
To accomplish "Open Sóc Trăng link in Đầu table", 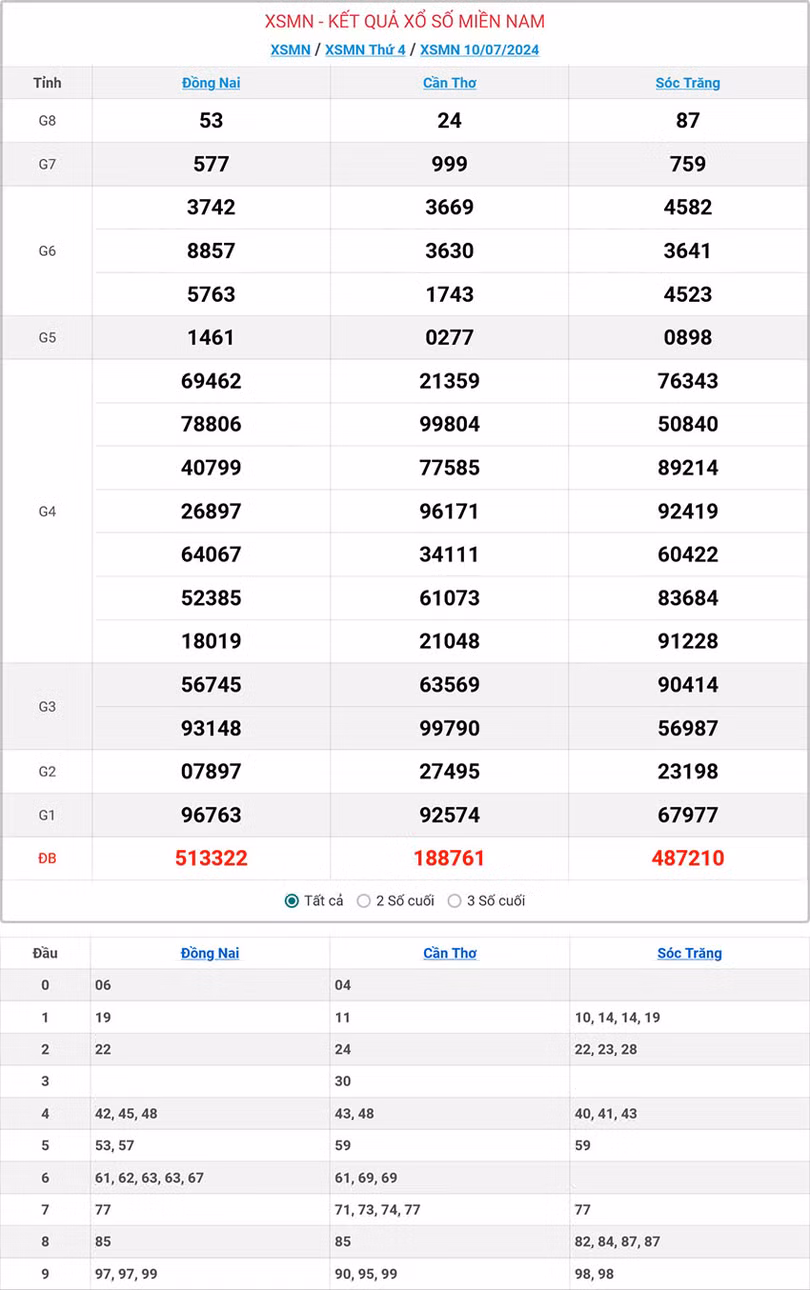I will coord(689,953).
